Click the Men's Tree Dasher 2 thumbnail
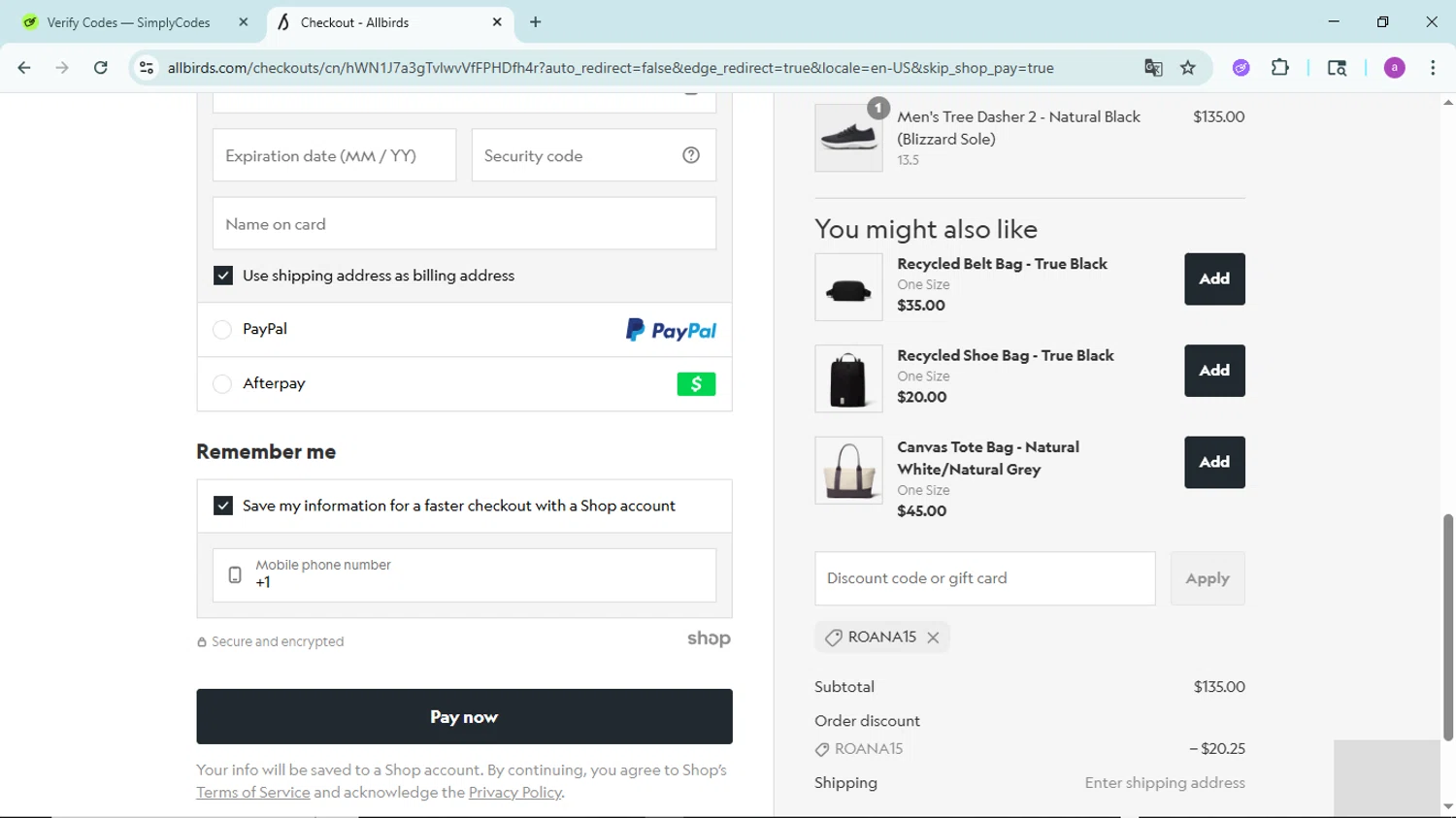 [x=848, y=138]
